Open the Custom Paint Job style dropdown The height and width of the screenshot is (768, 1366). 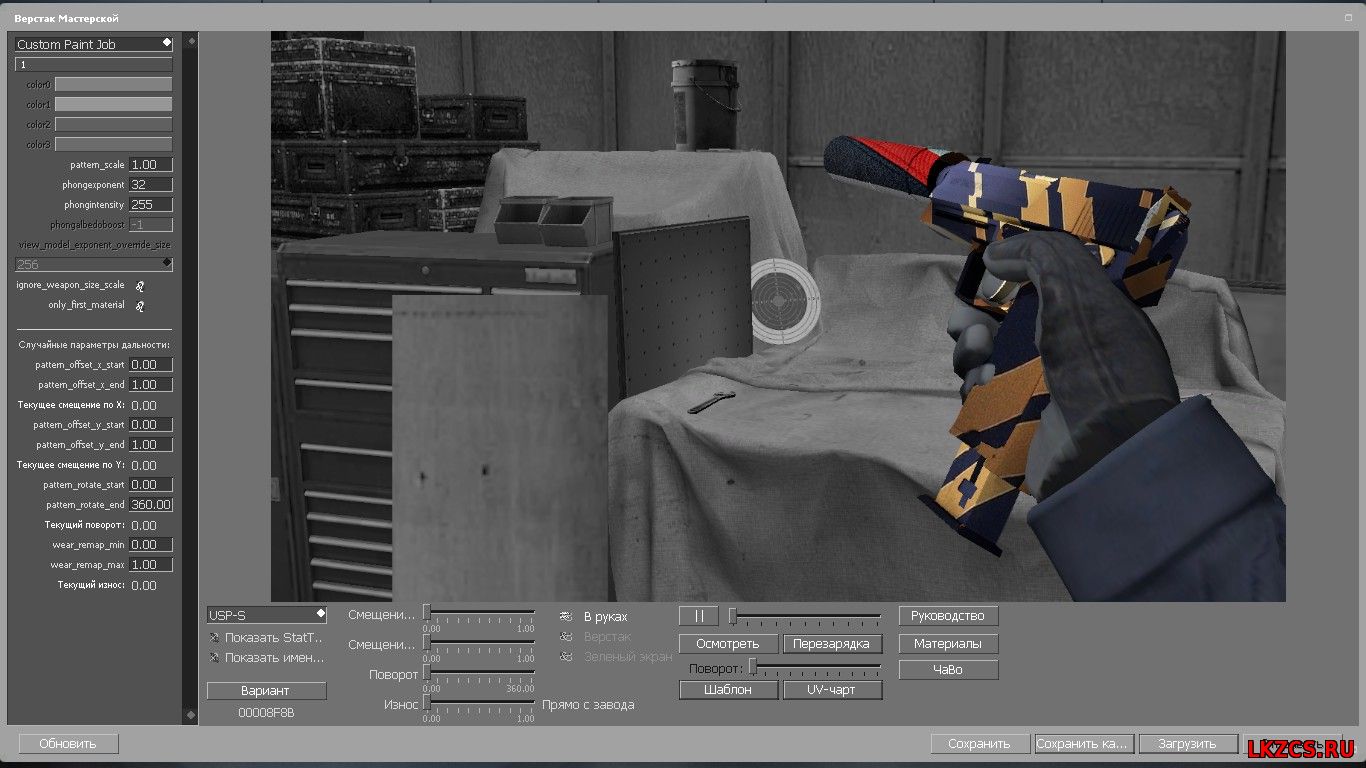tap(93, 44)
